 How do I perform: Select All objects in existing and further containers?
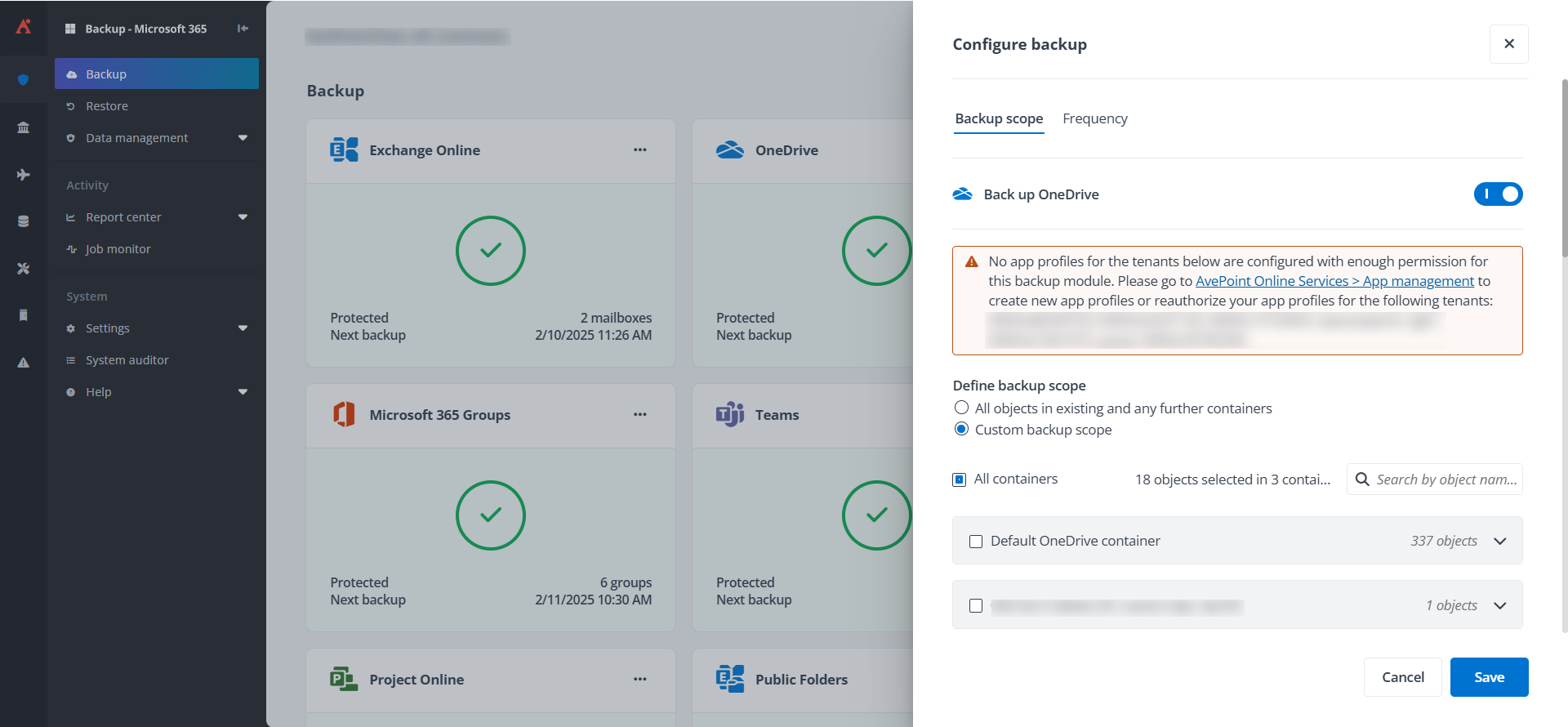(962, 408)
